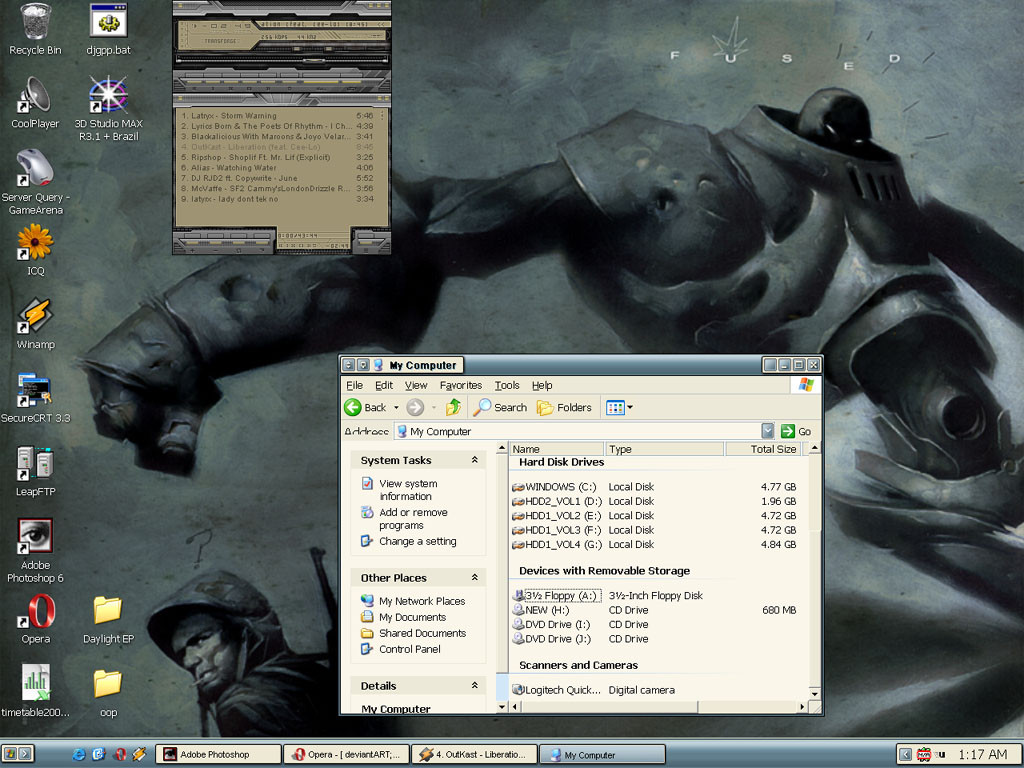
Task: Open the File menu
Action: pos(354,385)
